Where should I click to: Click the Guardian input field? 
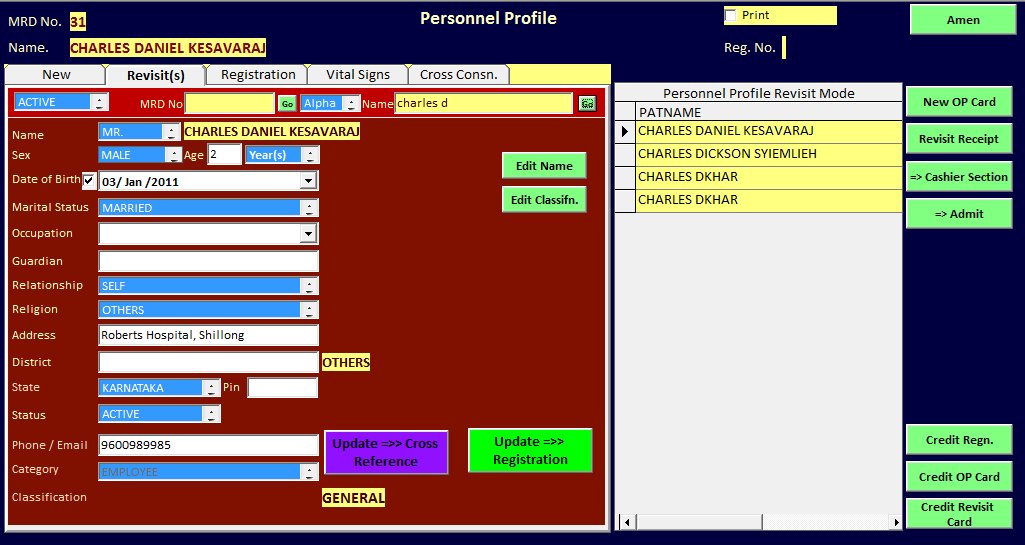[209, 261]
